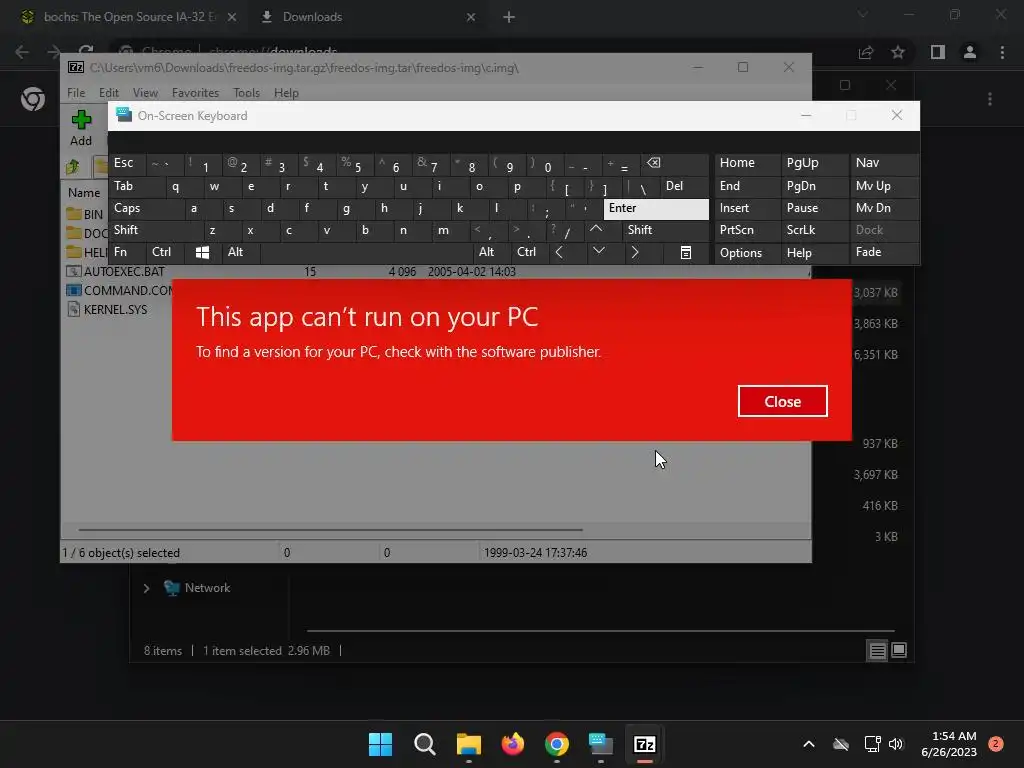Click the up-folder icon in 7-Zip

tap(72, 167)
